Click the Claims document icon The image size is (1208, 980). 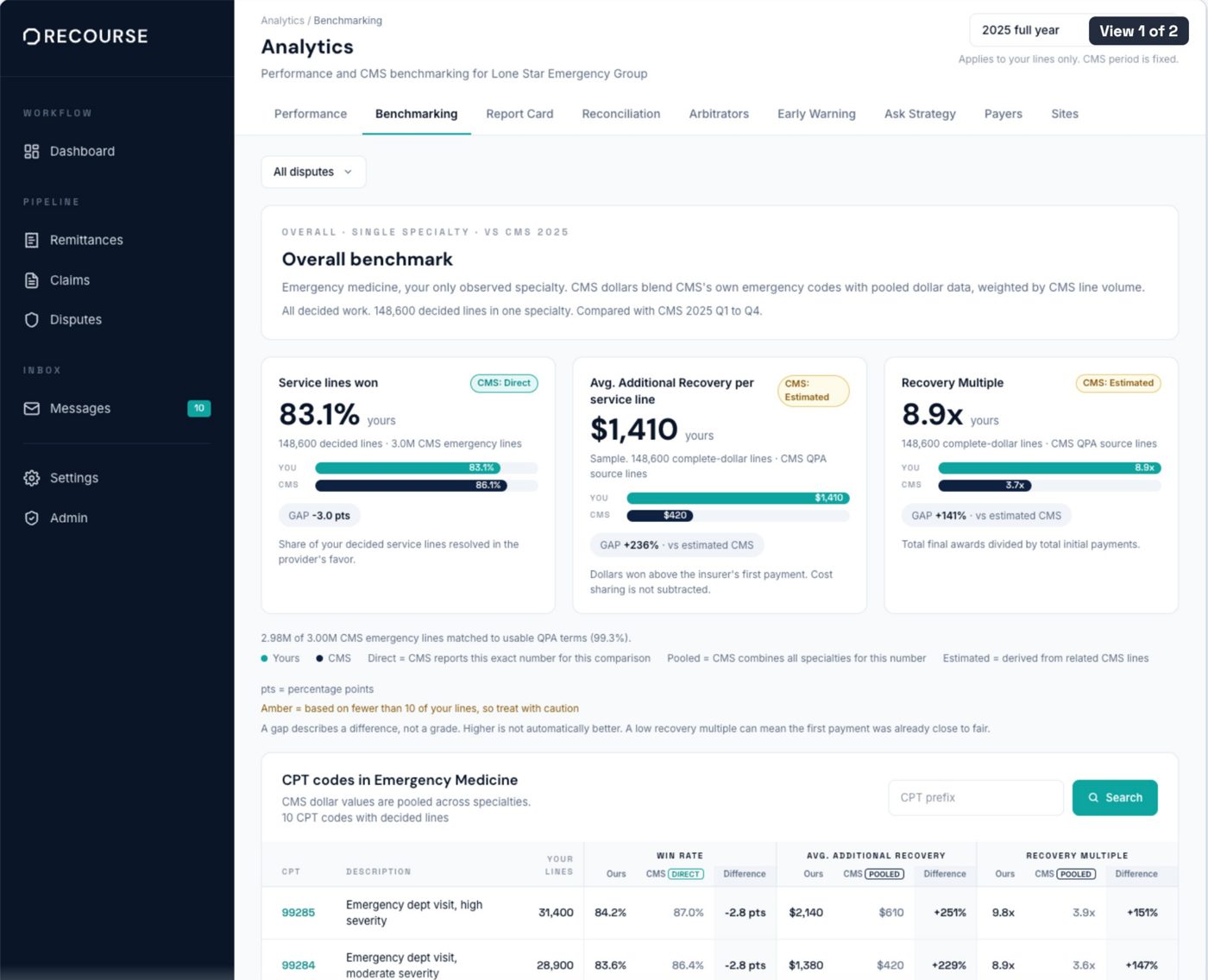pos(32,280)
